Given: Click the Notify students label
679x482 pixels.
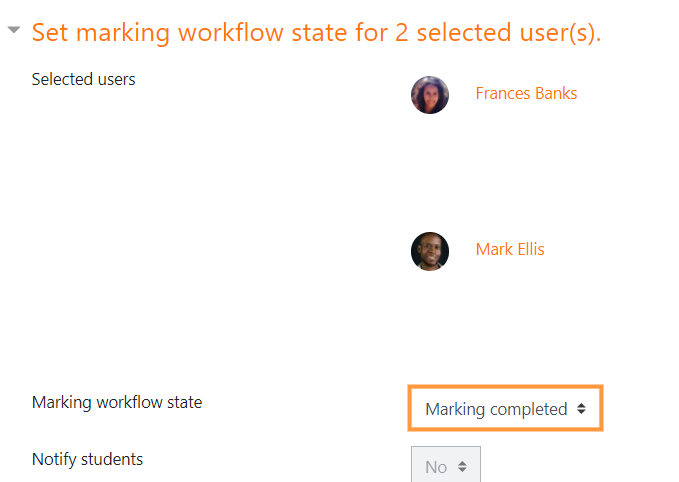Looking at the screenshot, I should point(87,459).
